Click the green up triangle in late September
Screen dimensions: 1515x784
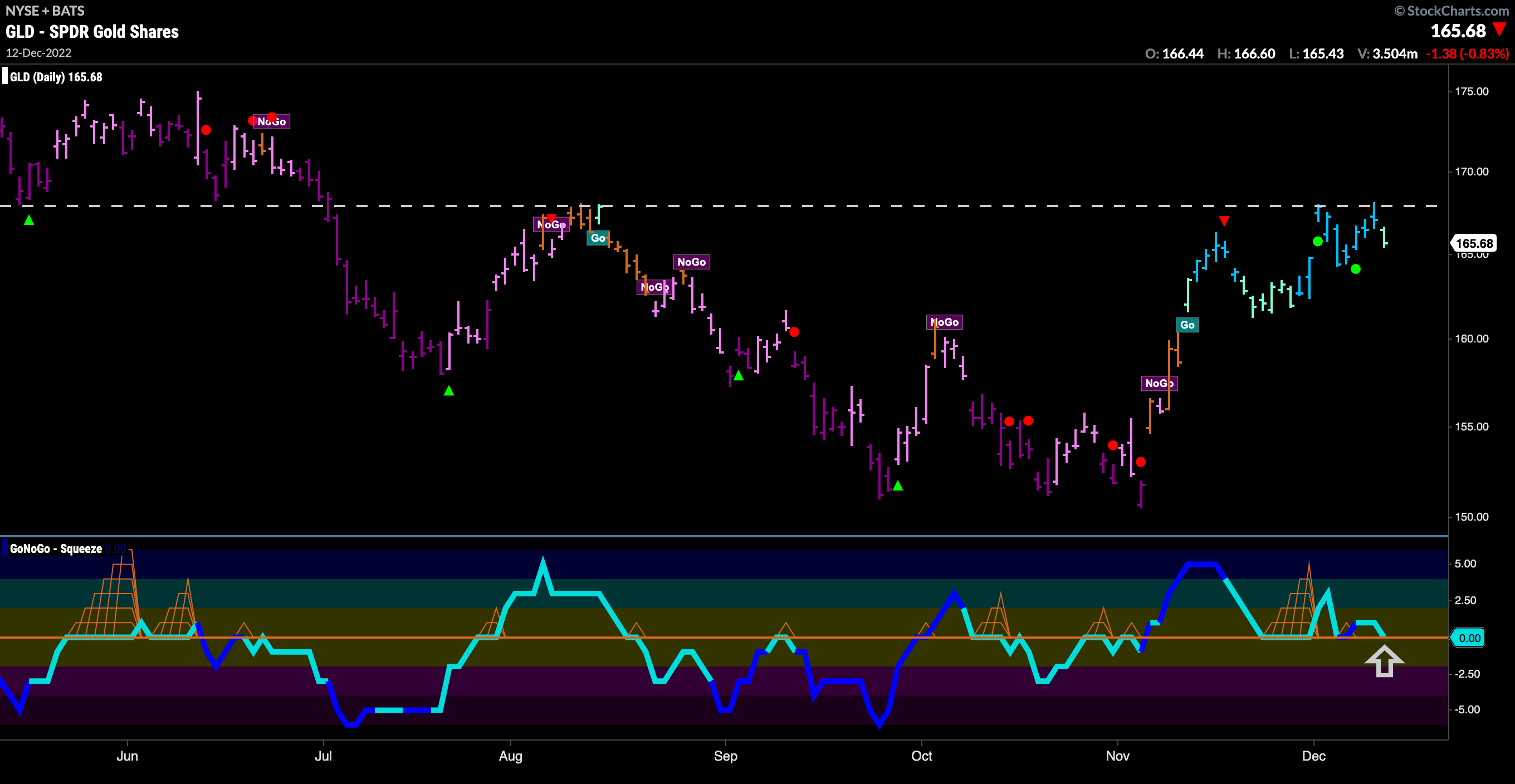pyautogui.click(x=897, y=485)
